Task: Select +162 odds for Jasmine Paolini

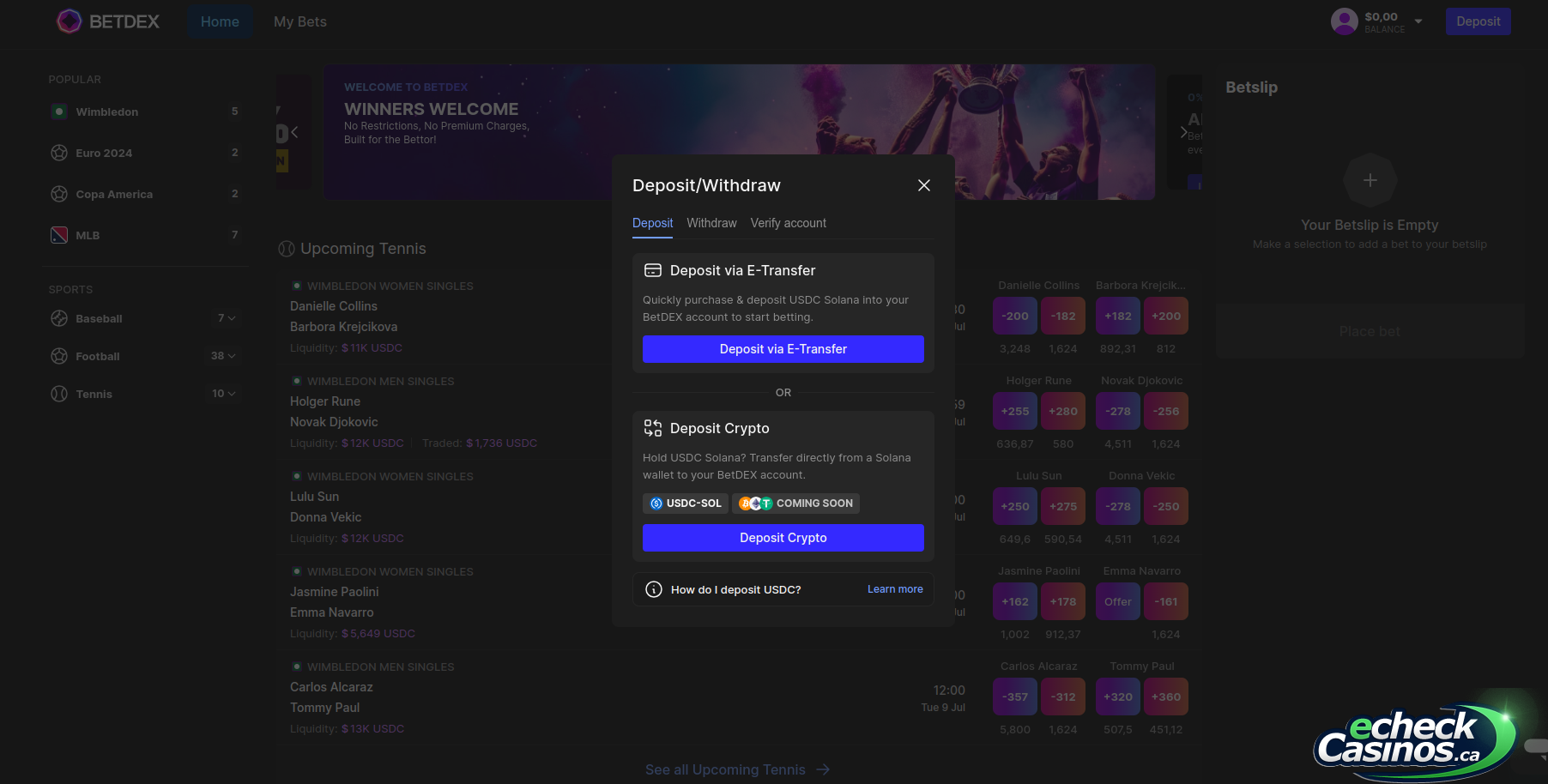Action: [1015, 601]
